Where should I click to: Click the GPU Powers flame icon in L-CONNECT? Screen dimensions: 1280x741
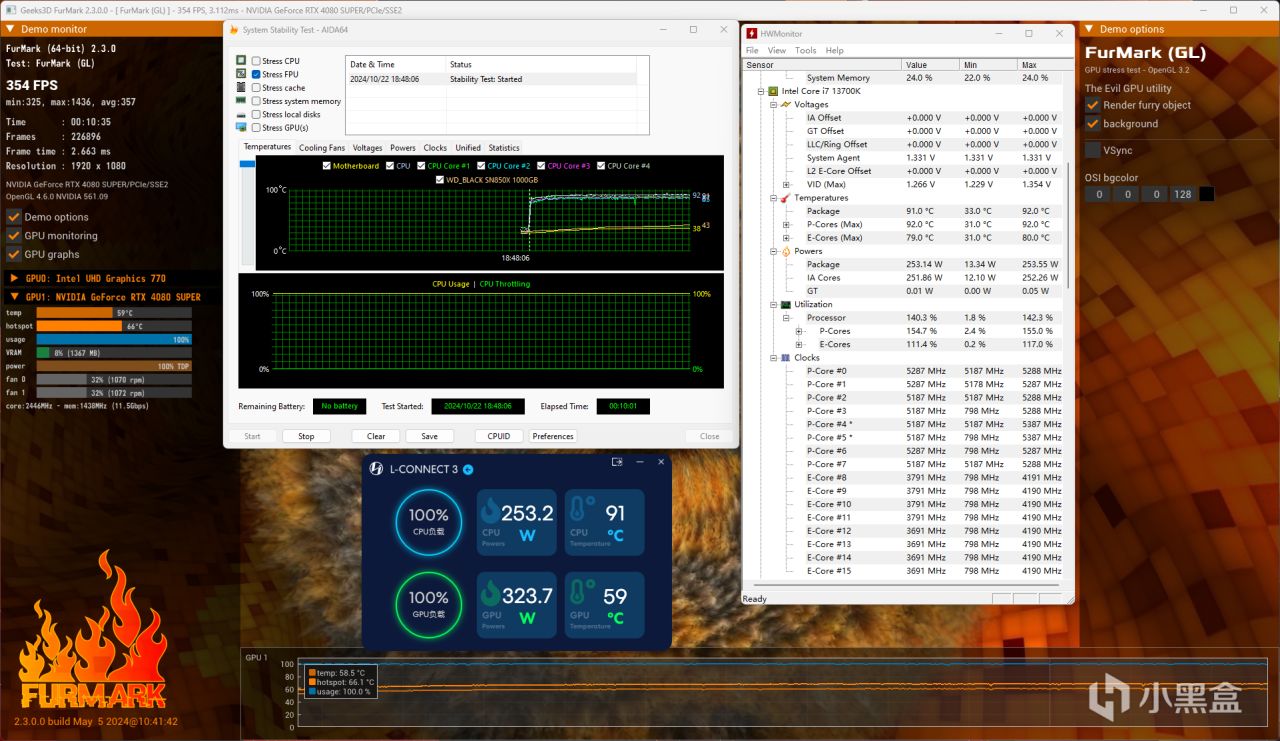[491, 594]
